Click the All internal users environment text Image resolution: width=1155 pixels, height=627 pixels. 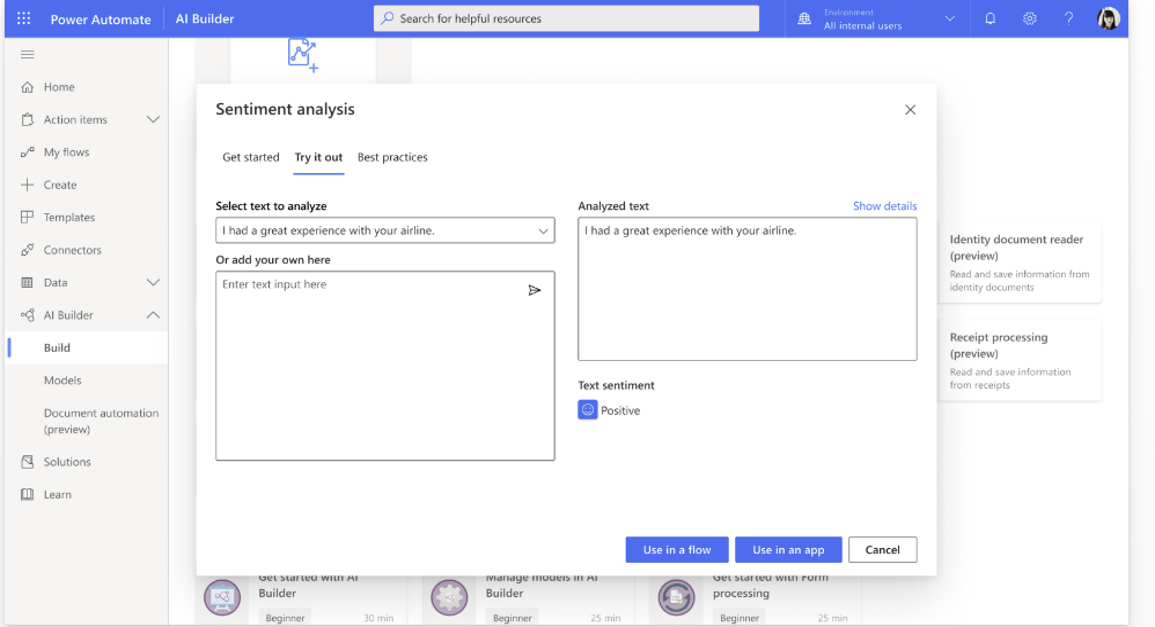(x=863, y=26)
